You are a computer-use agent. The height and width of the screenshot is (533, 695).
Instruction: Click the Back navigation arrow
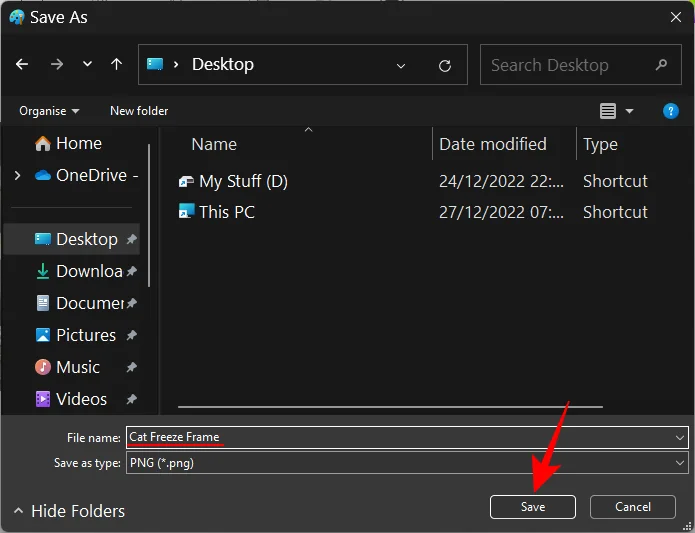click(23, 64)
